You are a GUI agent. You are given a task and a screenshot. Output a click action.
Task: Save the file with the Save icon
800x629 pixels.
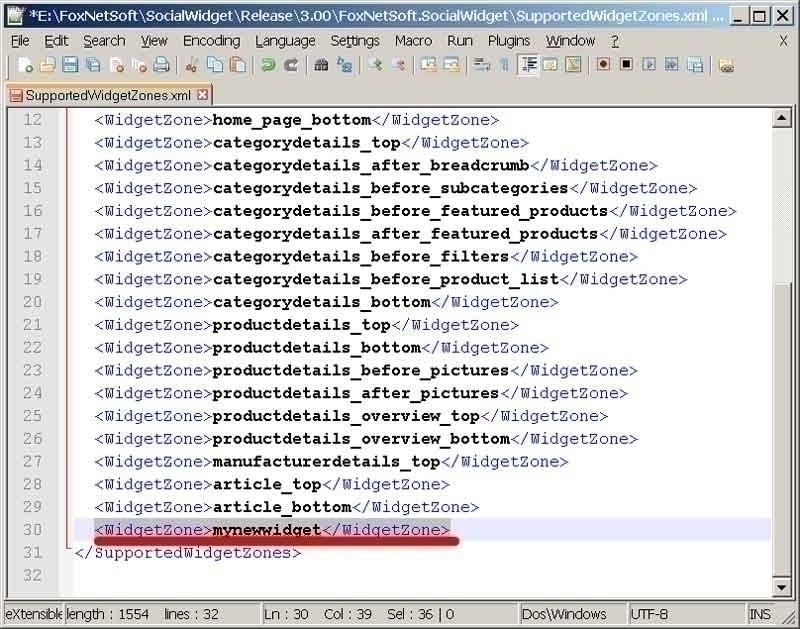(70, 65)
